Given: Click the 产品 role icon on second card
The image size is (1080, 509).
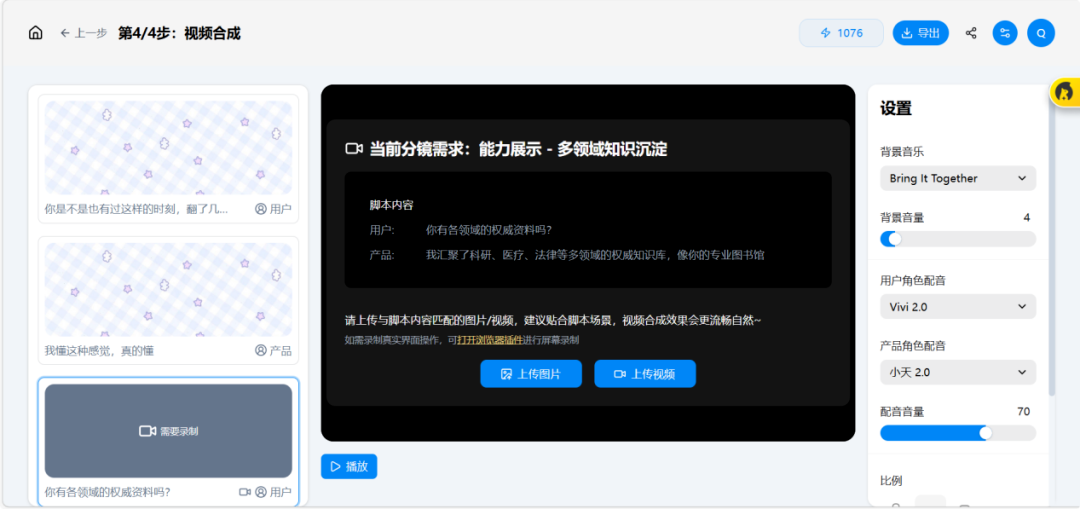Looking at the screenshot, I should click(260, 351).
